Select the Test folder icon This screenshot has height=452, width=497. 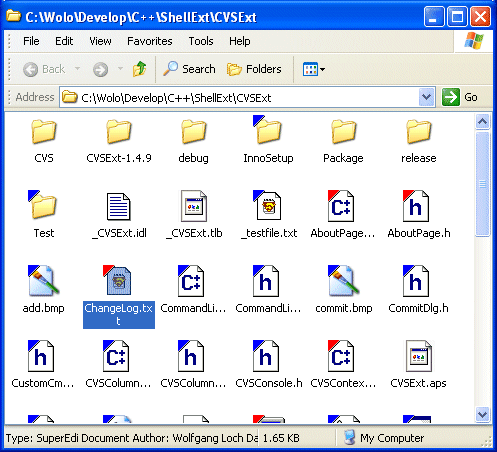click(x=43, y=205)
